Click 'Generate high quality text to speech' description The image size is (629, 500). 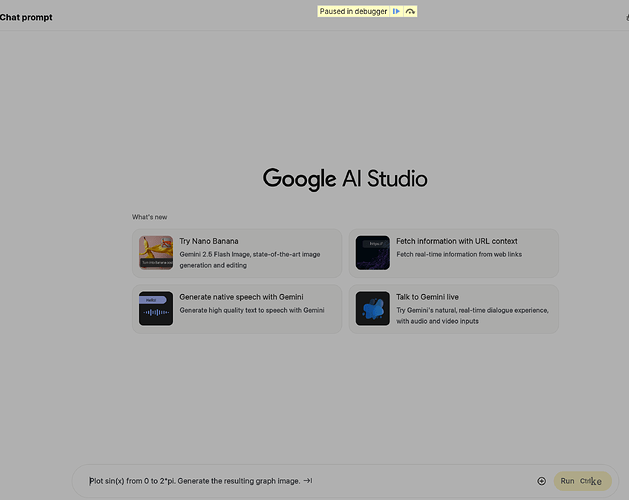[252, 310]
